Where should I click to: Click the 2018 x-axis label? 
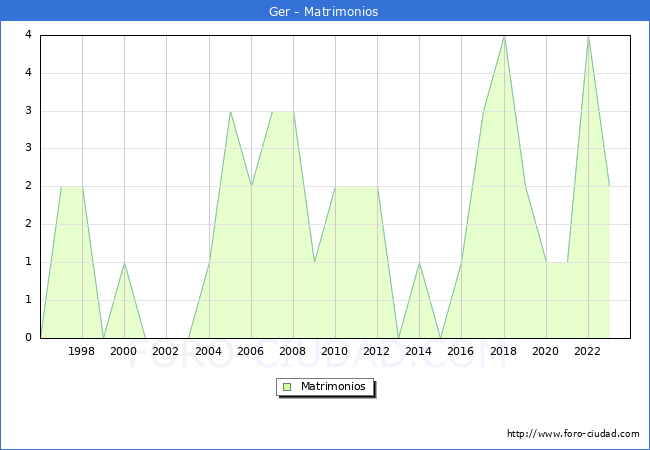coord(503,351)
